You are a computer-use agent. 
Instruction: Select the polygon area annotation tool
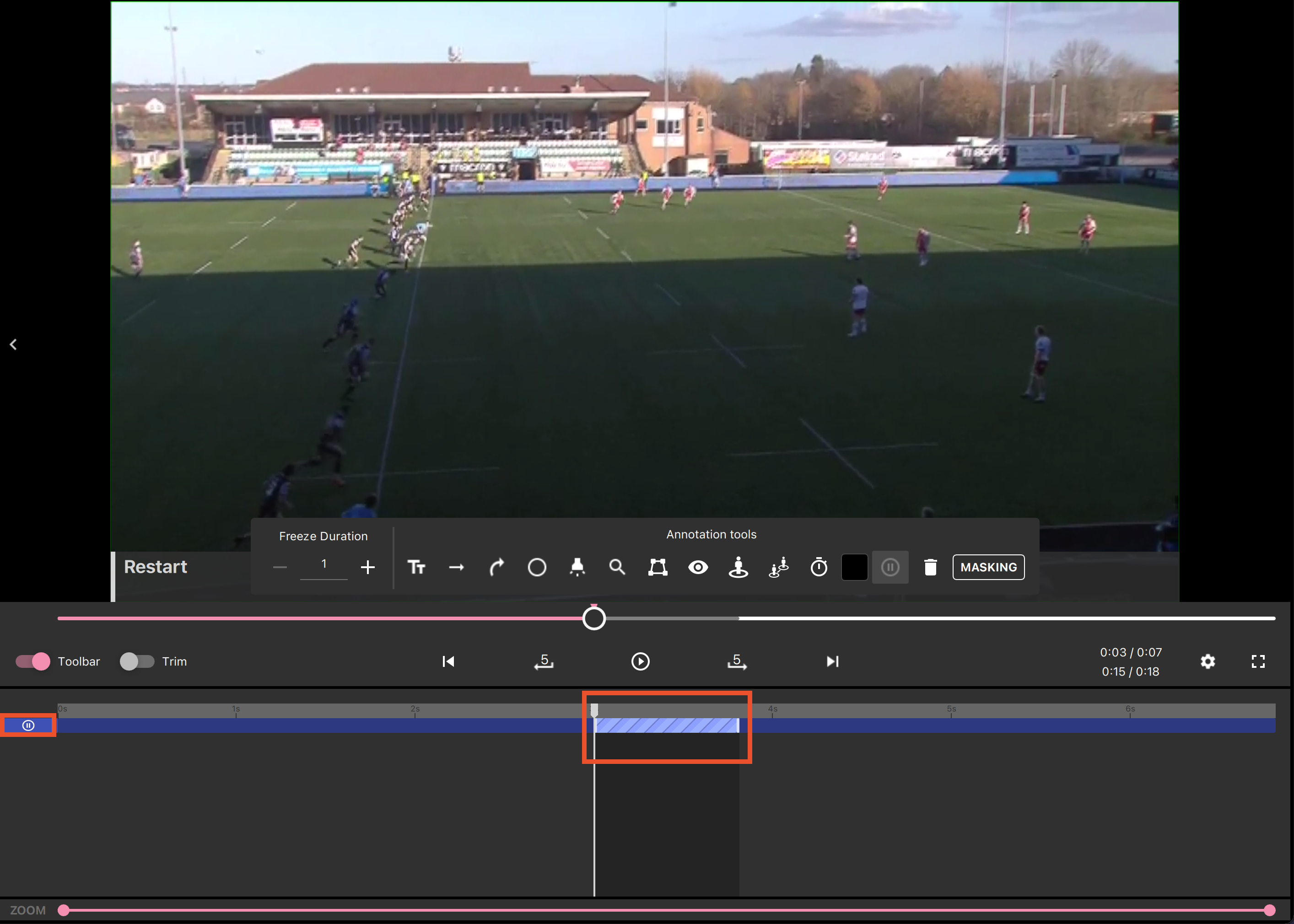[x=658, y=567]
